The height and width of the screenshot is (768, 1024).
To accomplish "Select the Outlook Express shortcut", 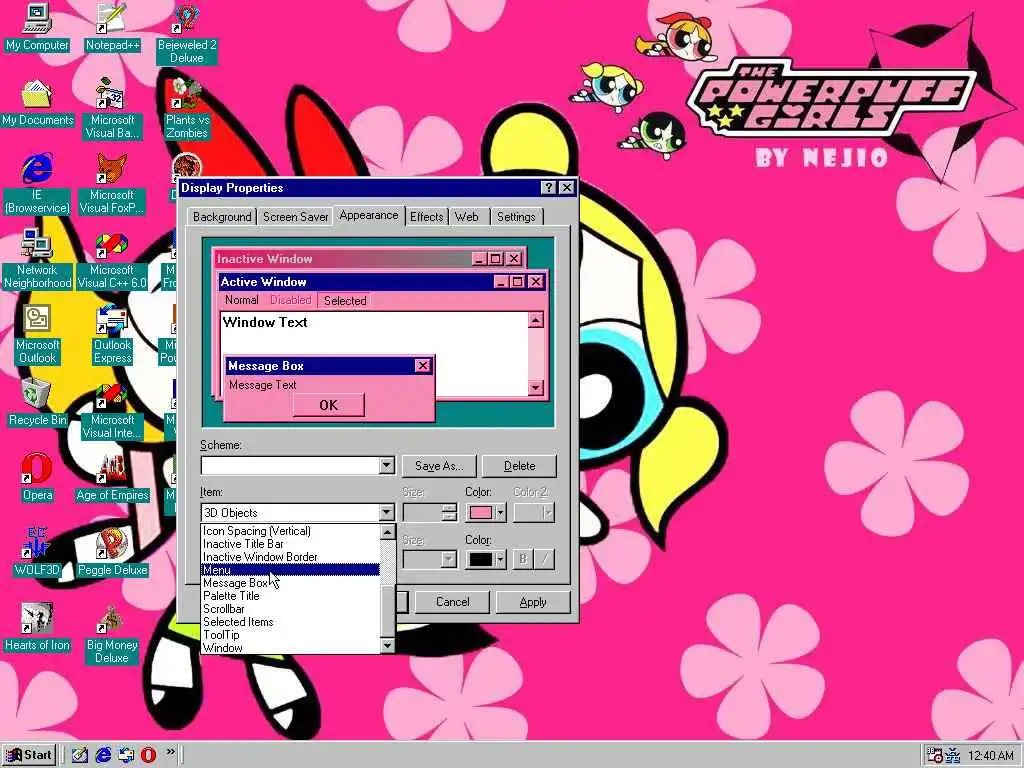I will point(112,334).
